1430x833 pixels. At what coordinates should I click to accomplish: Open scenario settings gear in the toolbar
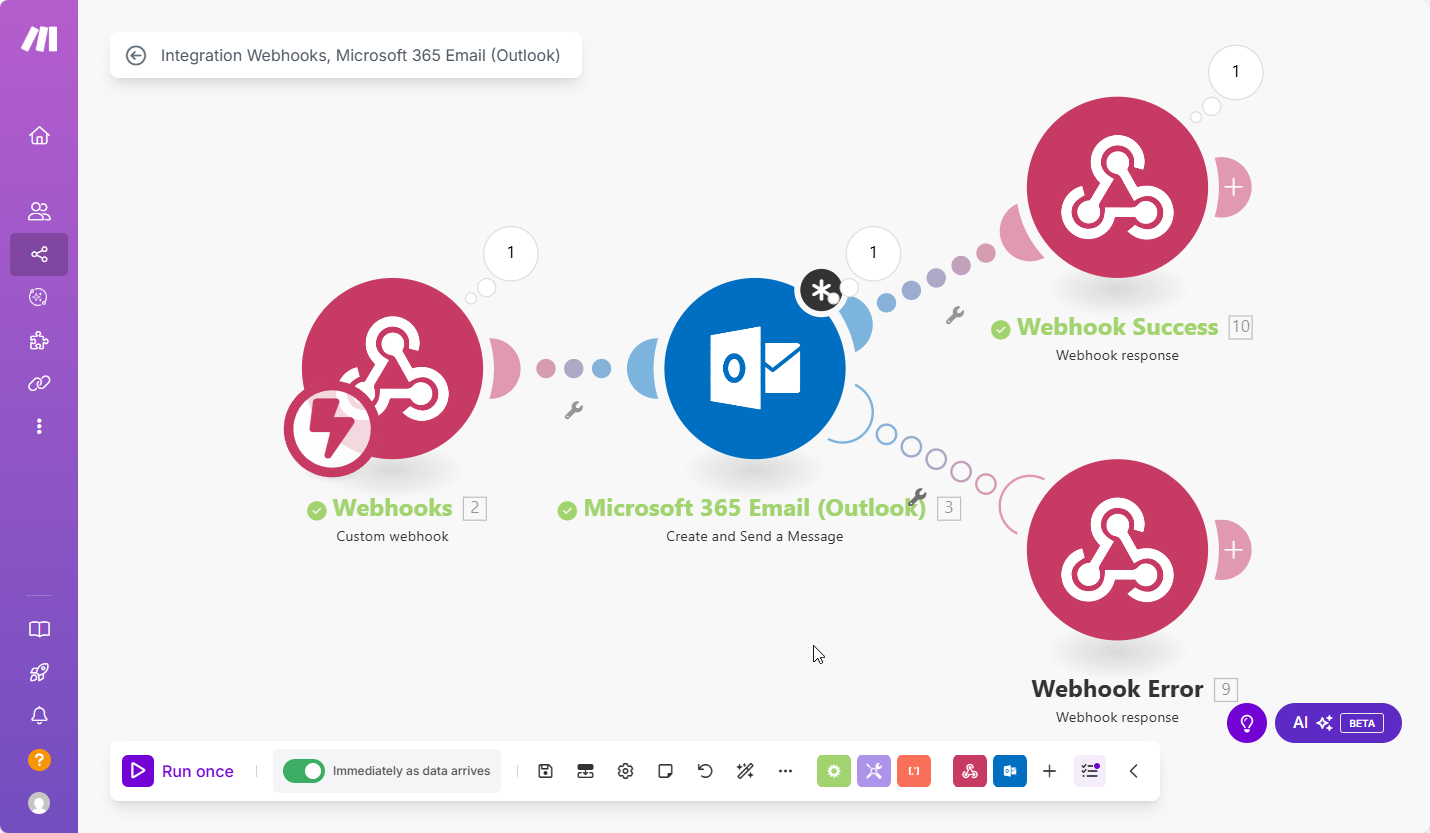(625, 771)
